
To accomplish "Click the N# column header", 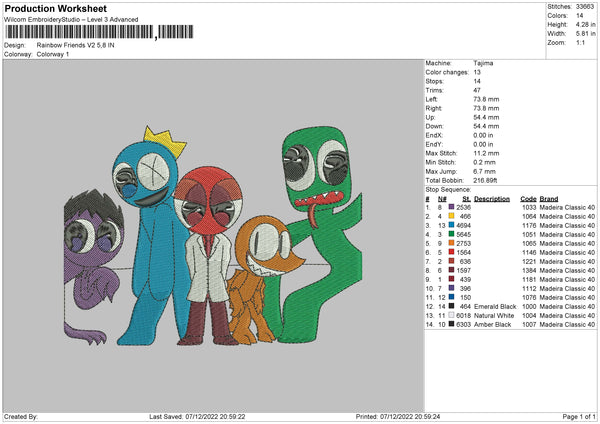I will (443, 197).
